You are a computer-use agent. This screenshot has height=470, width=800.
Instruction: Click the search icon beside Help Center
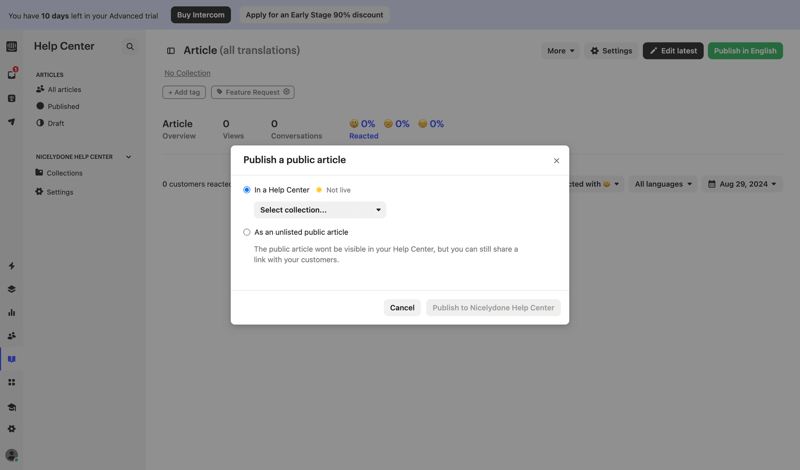(x=130, y=47)
